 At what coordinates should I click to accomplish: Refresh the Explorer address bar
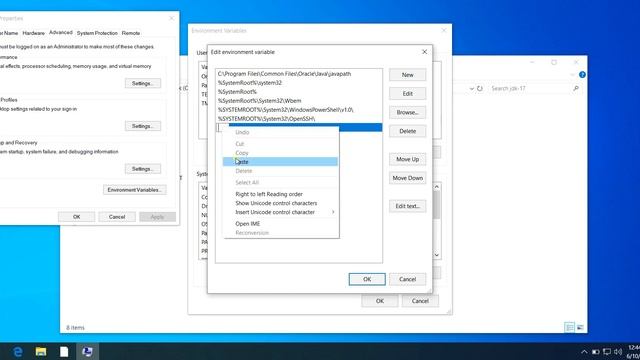[480, 88]
